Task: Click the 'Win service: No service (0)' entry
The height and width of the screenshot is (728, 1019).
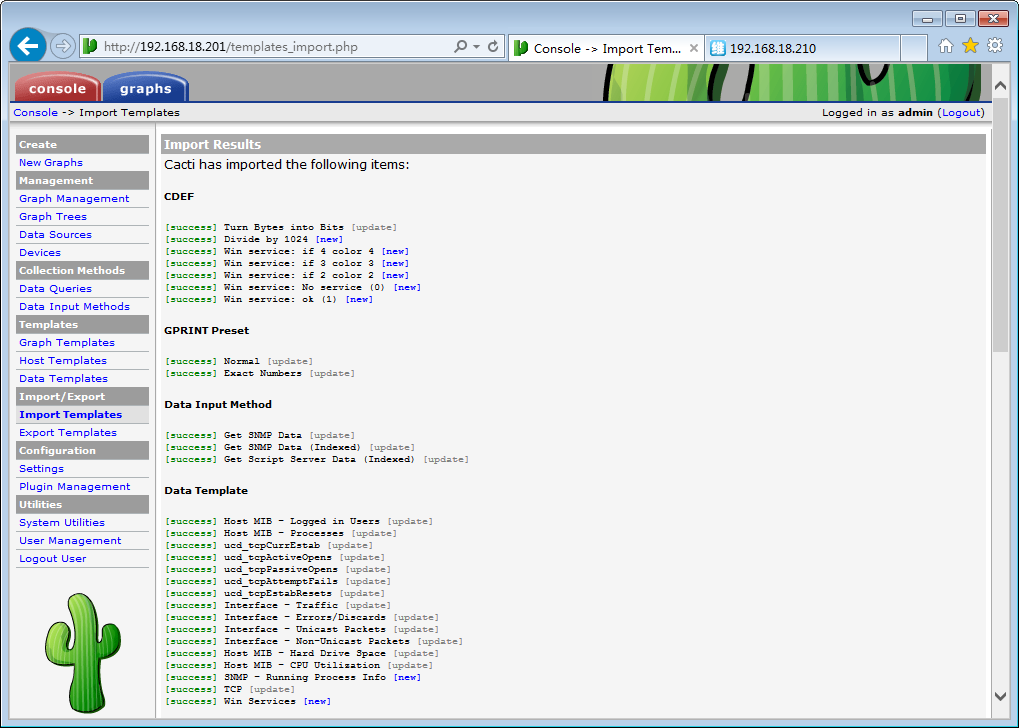Action: pos(304,287)
